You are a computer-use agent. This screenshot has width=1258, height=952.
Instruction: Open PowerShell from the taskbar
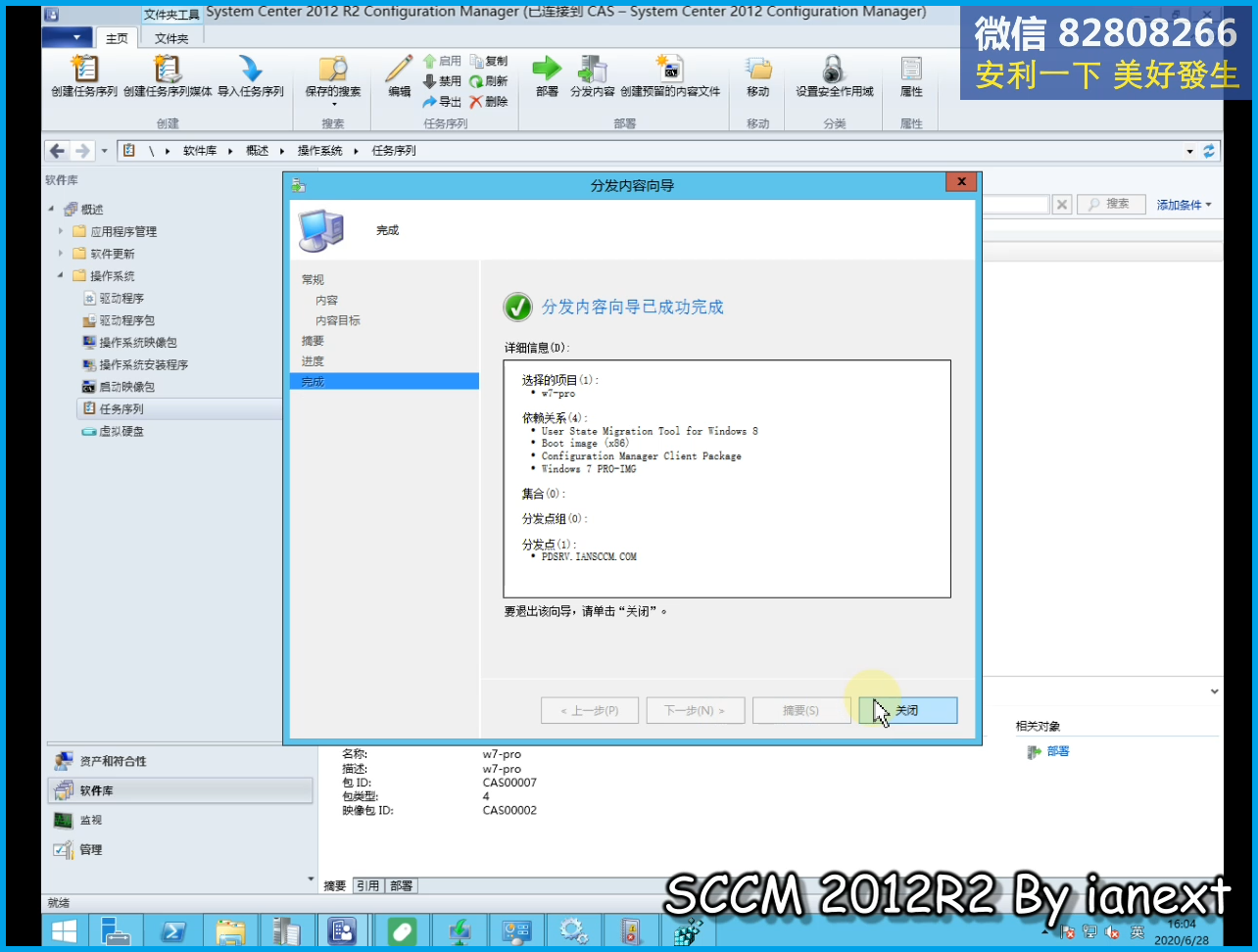(173, 930)
